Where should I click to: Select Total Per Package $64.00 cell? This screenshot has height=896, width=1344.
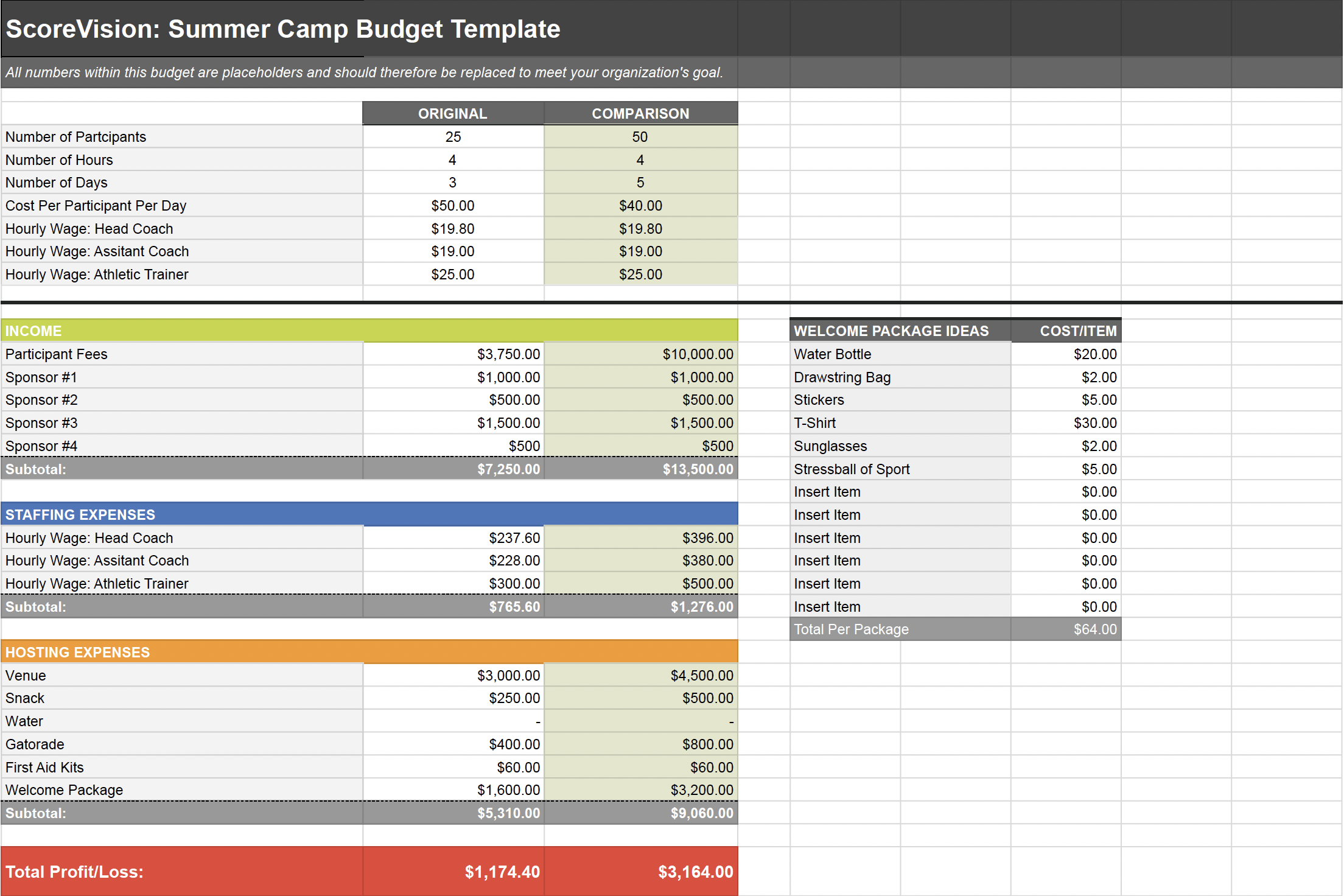(x=1065, y=629)
